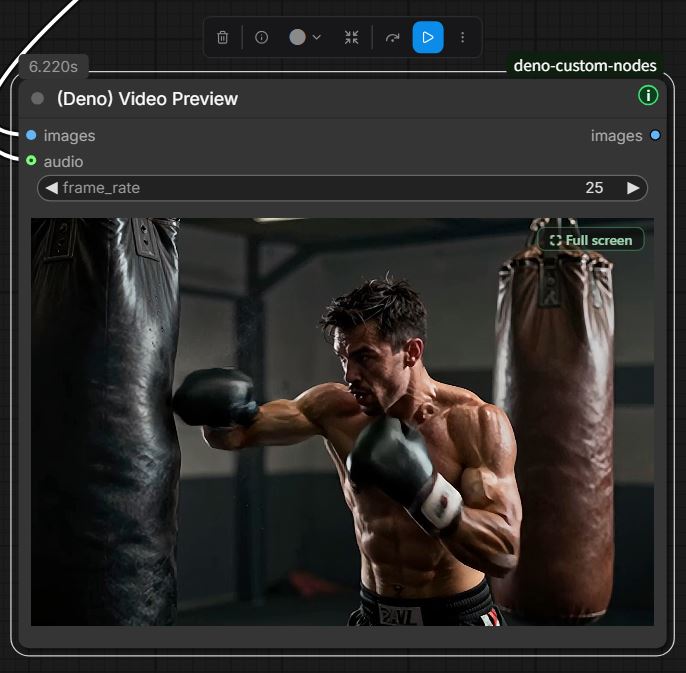Screen dimensions: 686x673
Task: Click the images output label
Action: (x=616, y=136)
